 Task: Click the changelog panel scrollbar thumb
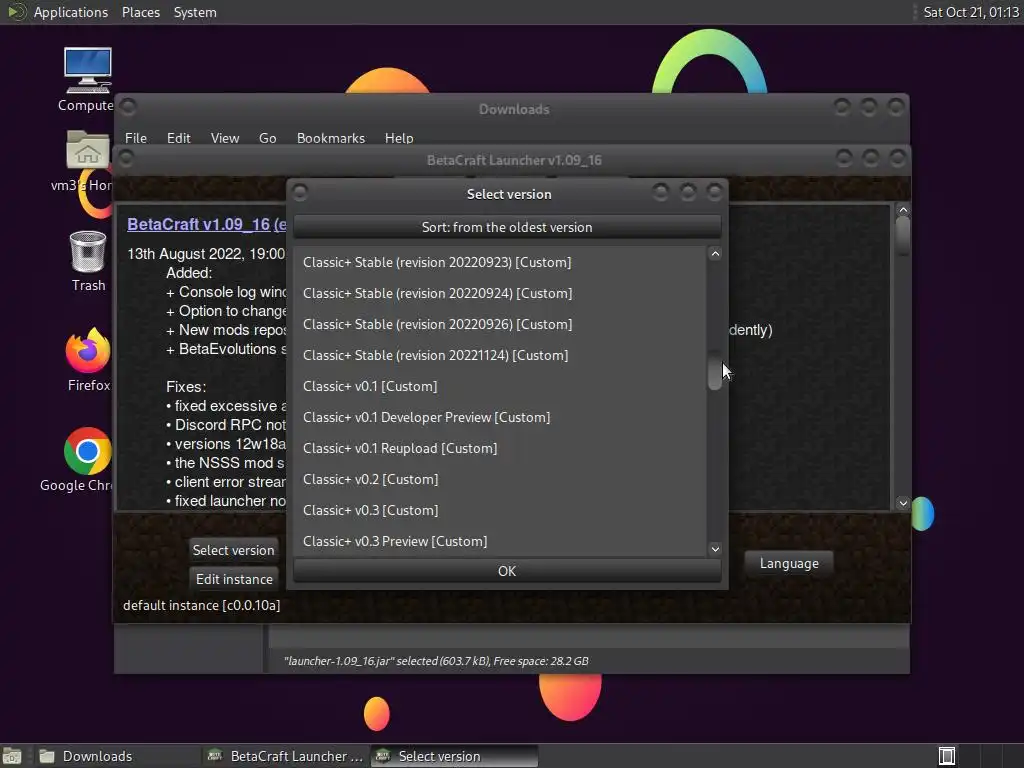tap(903, 236)
